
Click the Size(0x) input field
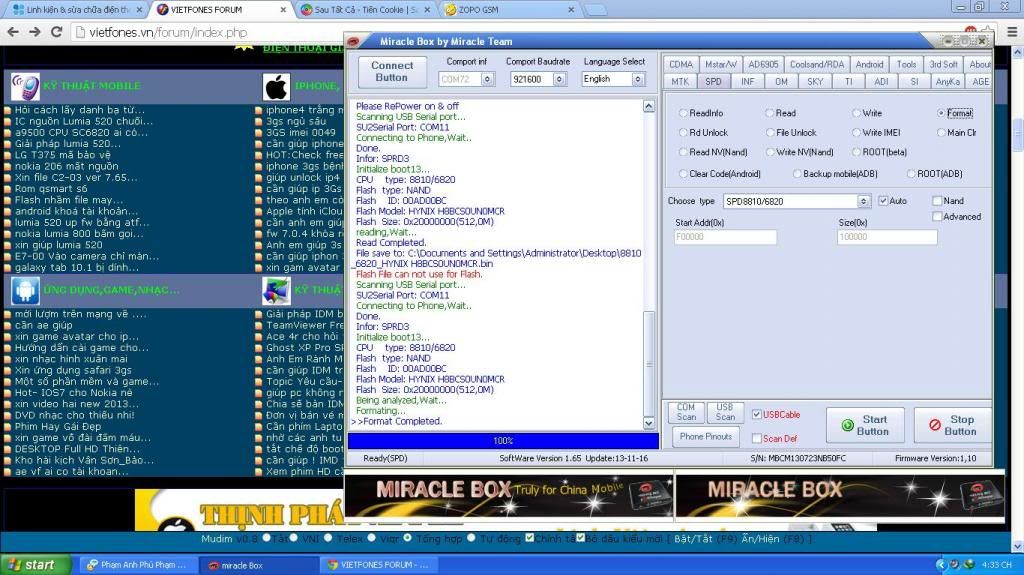pyautogui.click(x=887, y=237)
